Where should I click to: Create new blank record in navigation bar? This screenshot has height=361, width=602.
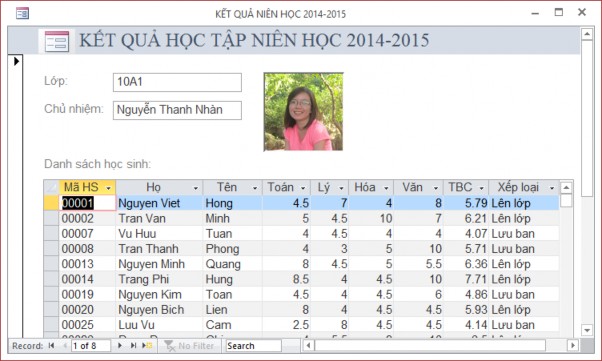click(x=147, y=346)
